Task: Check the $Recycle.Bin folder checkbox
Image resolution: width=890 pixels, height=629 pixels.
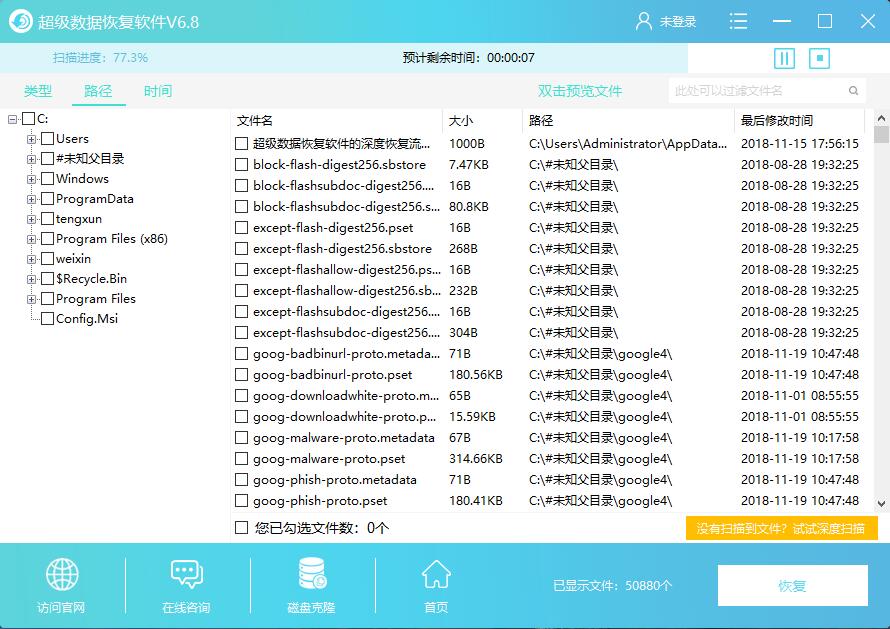Action: coord(48,279)
